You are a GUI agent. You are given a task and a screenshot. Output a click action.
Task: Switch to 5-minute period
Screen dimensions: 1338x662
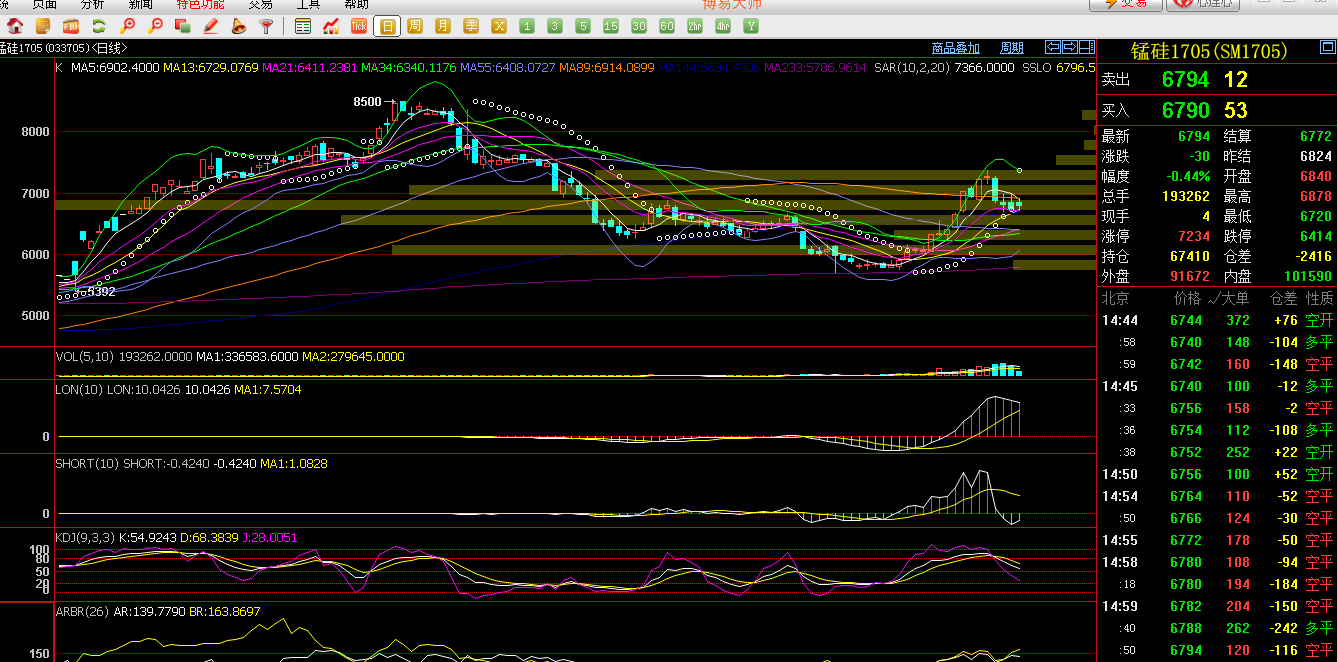[x=583, y=26]
